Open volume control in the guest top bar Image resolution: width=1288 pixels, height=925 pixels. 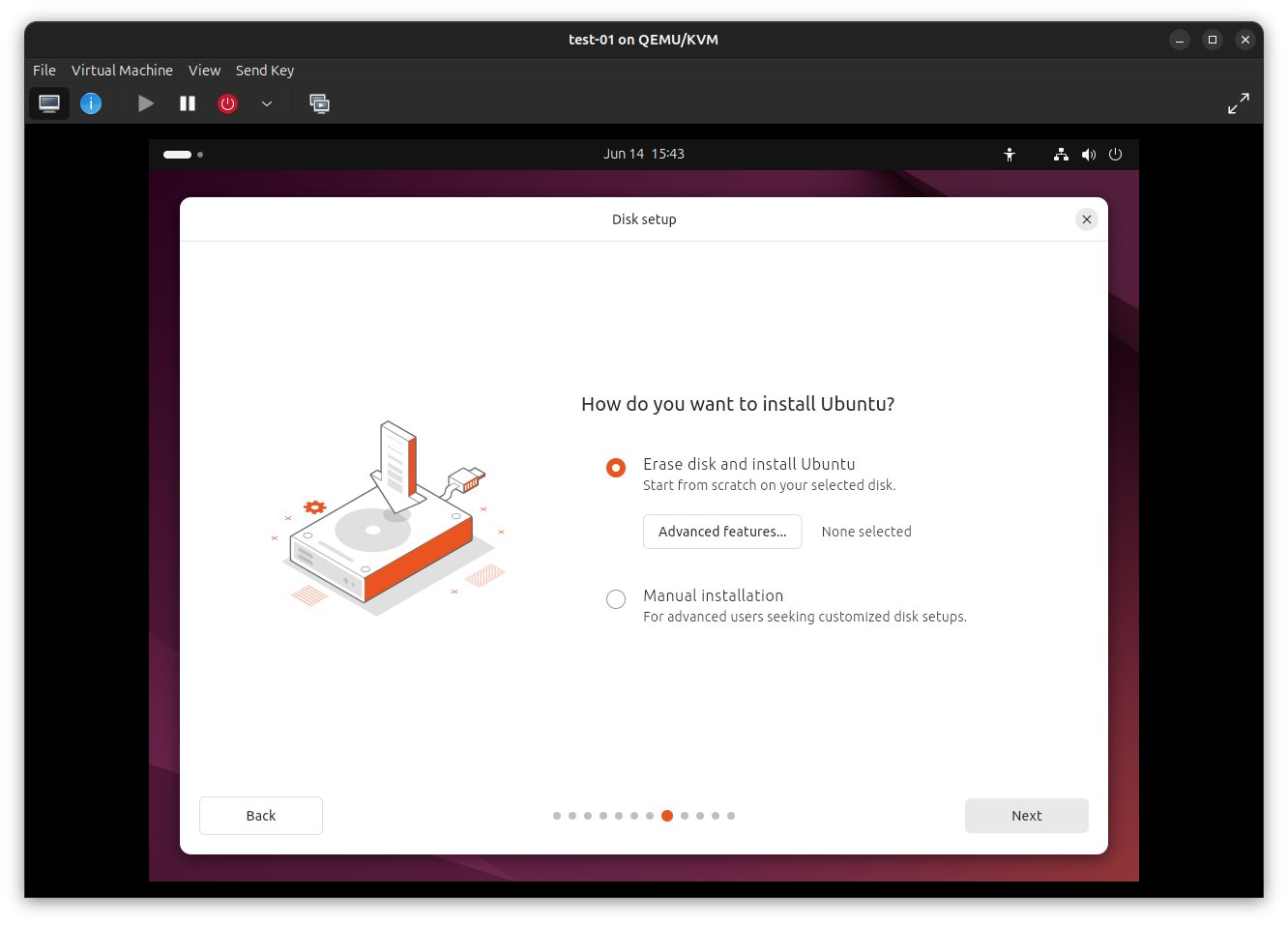point(1089,154)
